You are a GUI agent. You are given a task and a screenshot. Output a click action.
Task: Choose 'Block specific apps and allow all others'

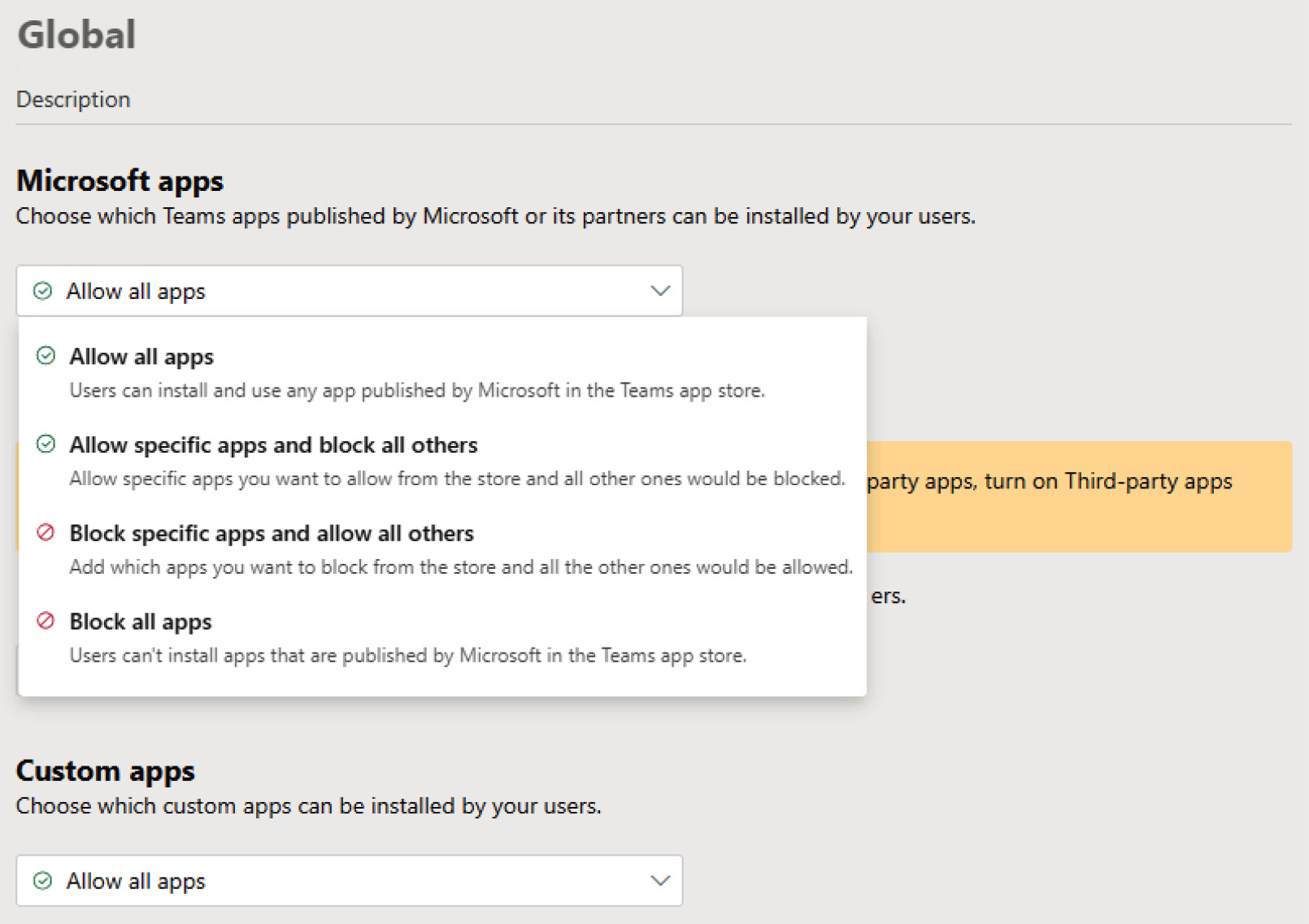pyautogui.click(x=442, y=549)
